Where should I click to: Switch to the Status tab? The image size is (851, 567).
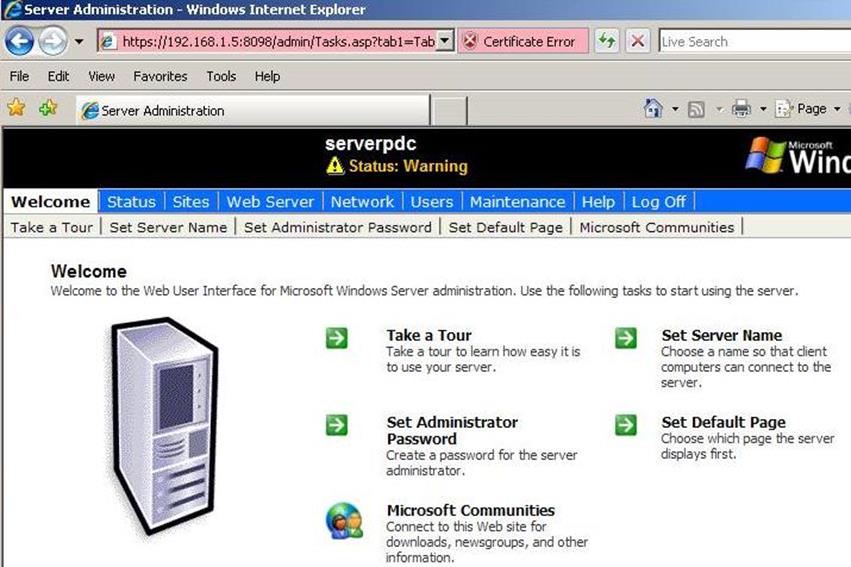131,202
